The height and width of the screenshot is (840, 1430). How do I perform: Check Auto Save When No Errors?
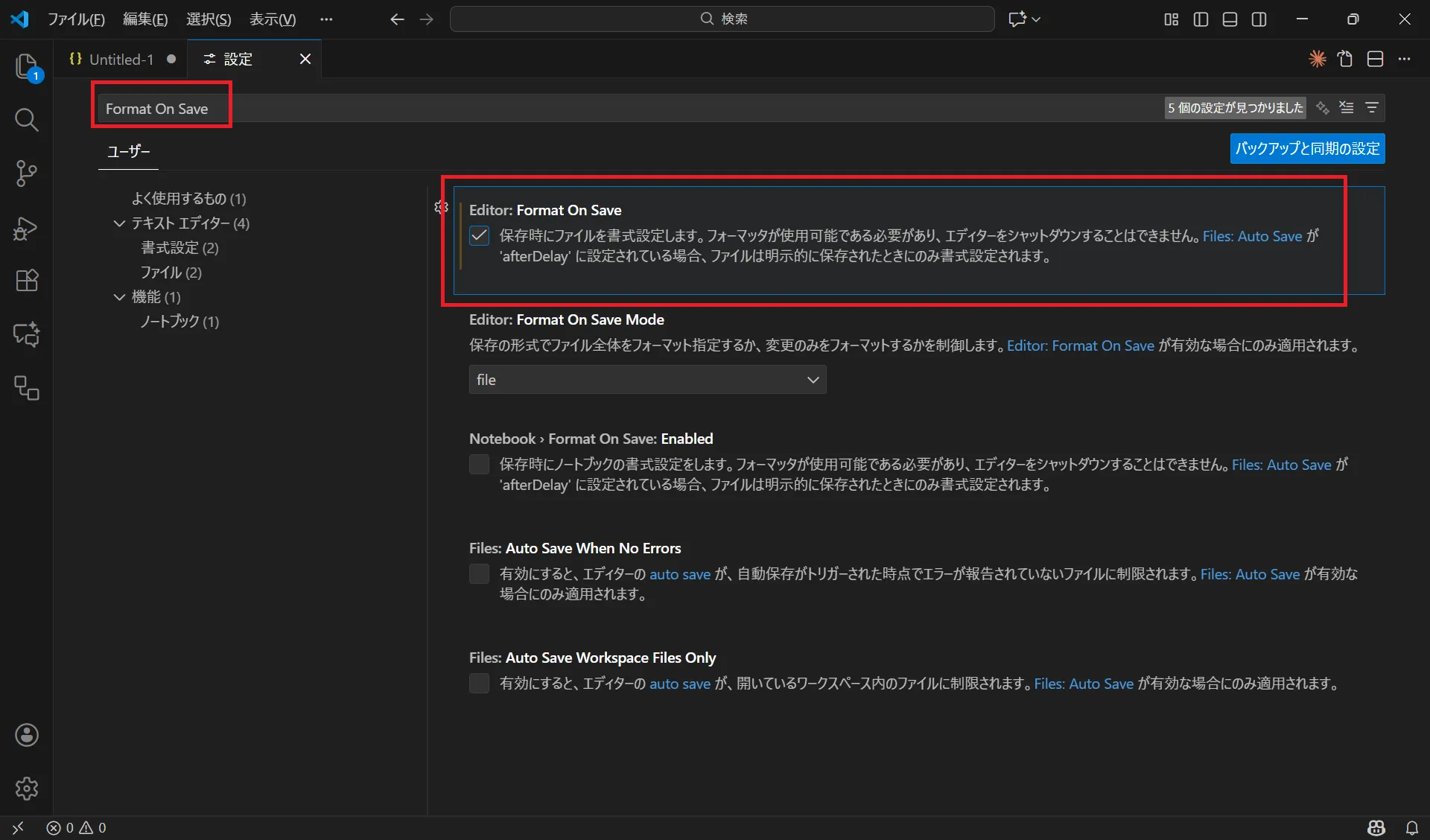click(x=479, y=574)
